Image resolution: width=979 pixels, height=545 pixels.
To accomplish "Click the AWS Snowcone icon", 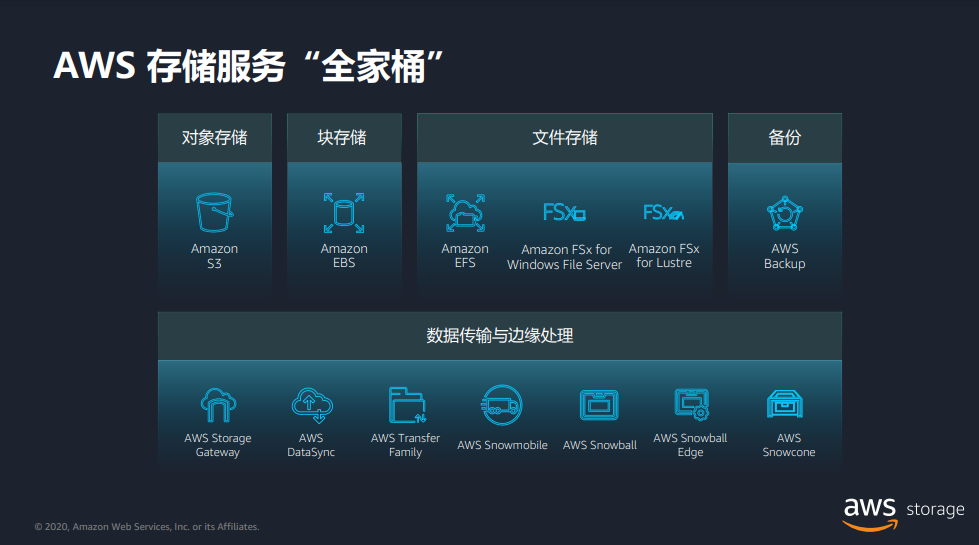I will pos(785,405).
